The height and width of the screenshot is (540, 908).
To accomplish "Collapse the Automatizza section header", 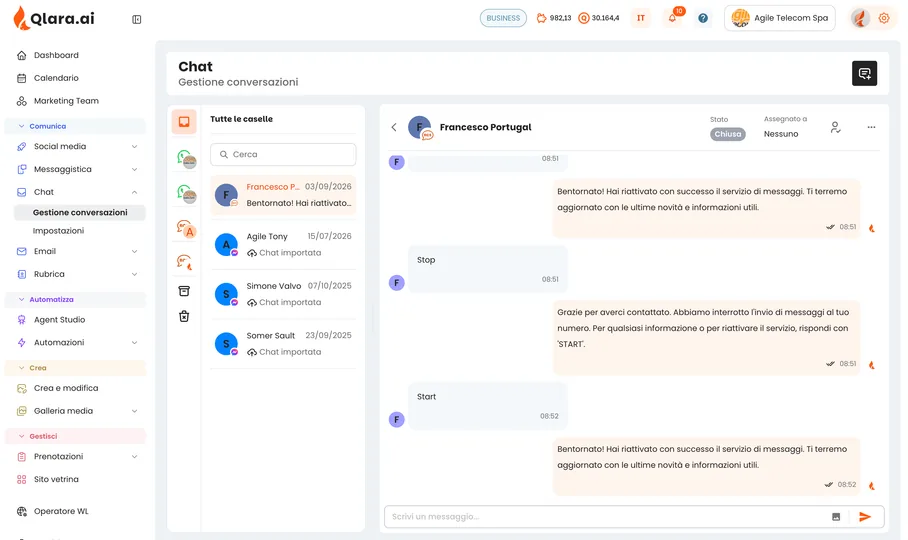I will [75, 299].
